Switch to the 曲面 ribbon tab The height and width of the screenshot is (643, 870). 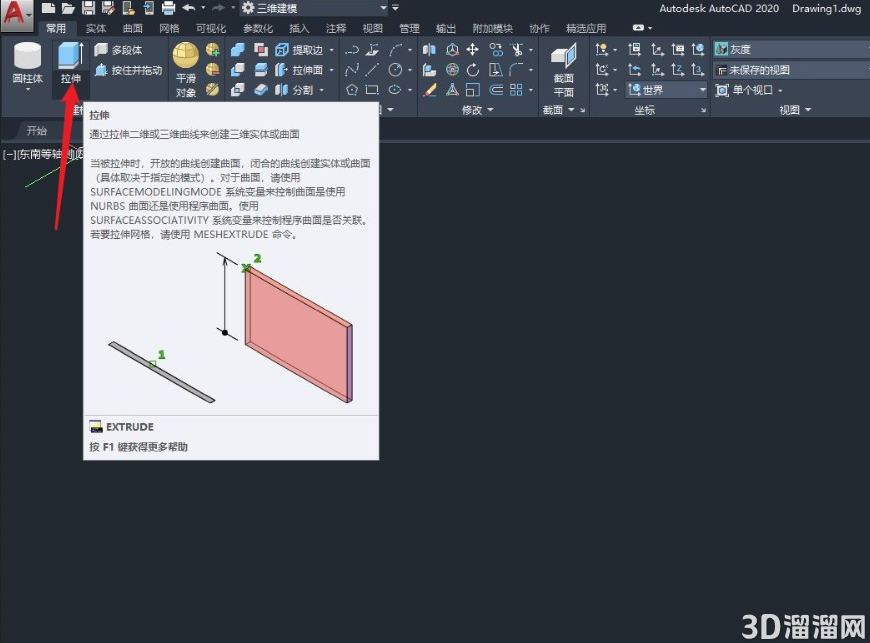(x=133, y=28)
